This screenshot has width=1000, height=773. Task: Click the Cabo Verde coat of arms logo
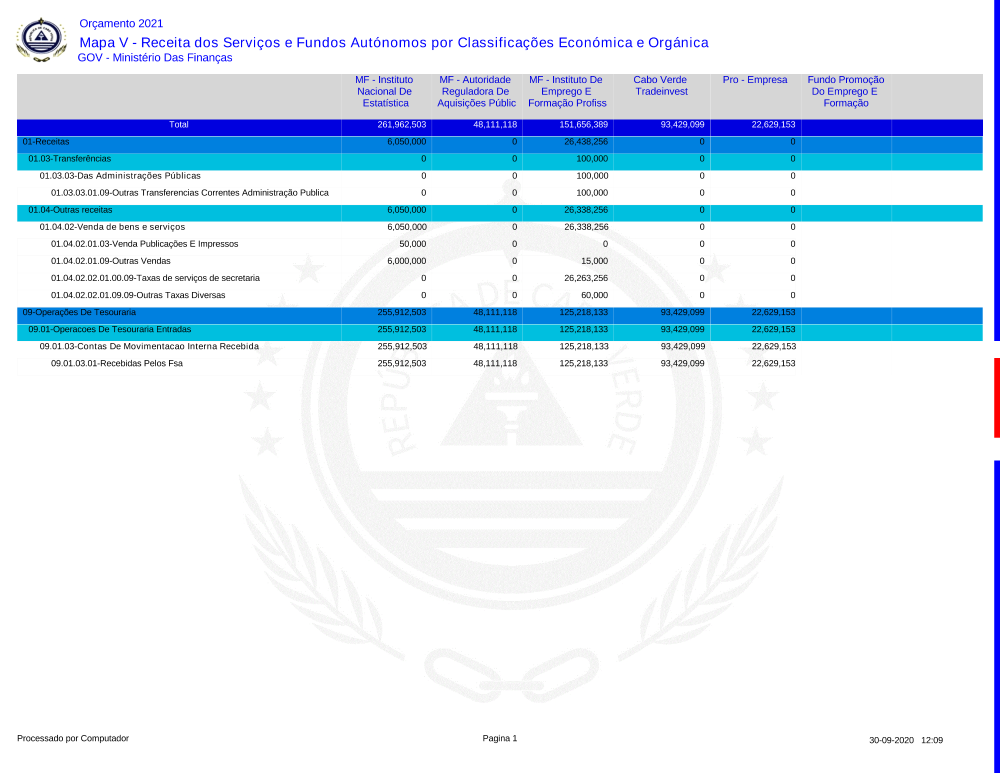[41, 39]
